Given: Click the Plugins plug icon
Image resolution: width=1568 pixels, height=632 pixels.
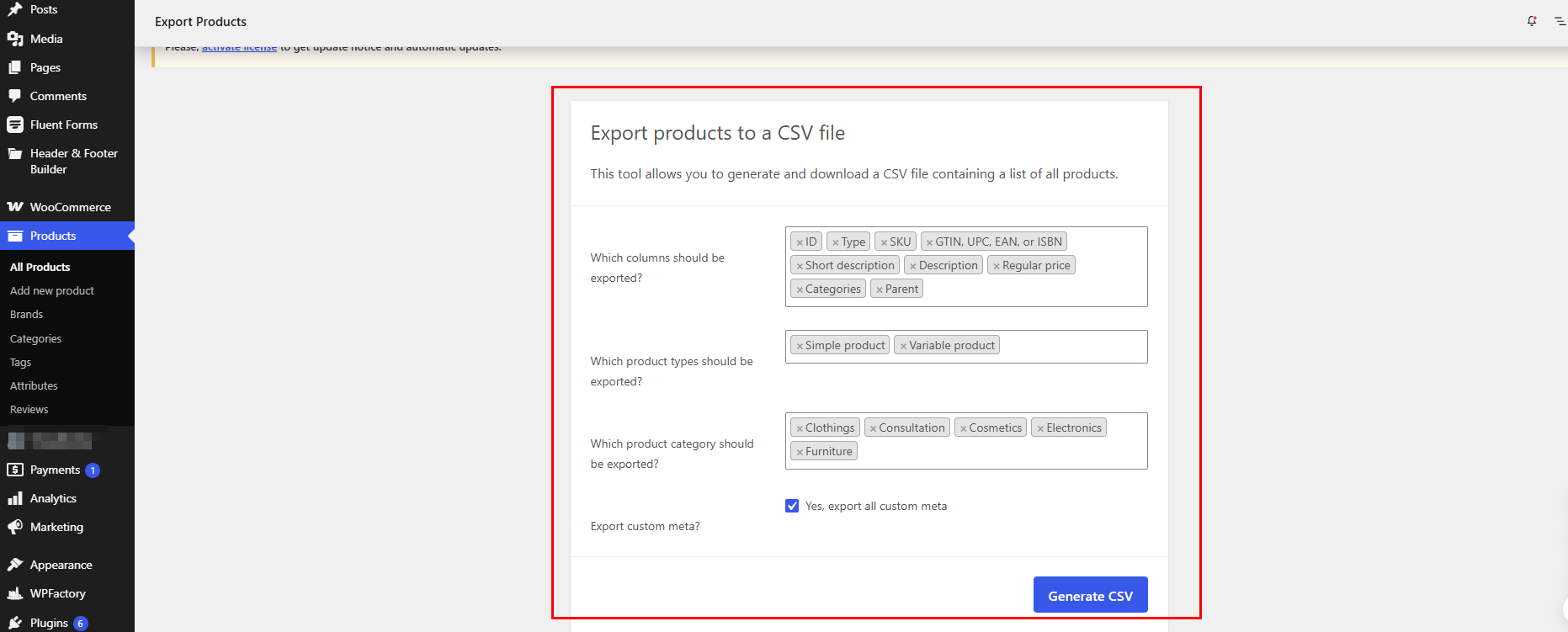Looking at the screenshot, I should coord(15,623).
